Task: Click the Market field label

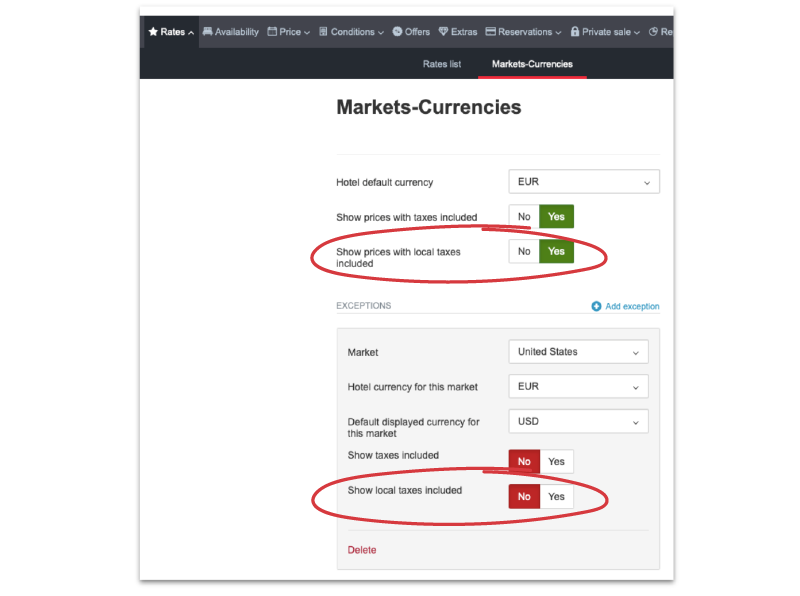Action: [x=363, y=353]
